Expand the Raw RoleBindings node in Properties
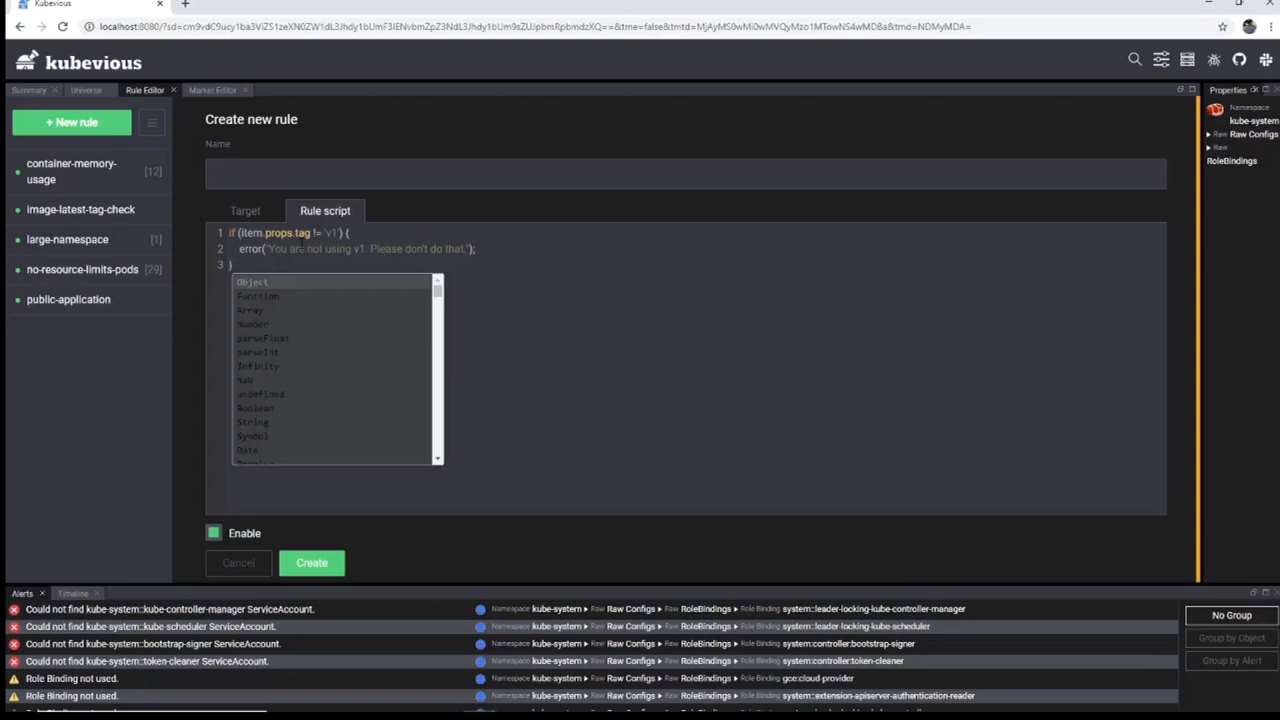Image resolution: width=1280 pixels, height=720 pixels. 1209,147
